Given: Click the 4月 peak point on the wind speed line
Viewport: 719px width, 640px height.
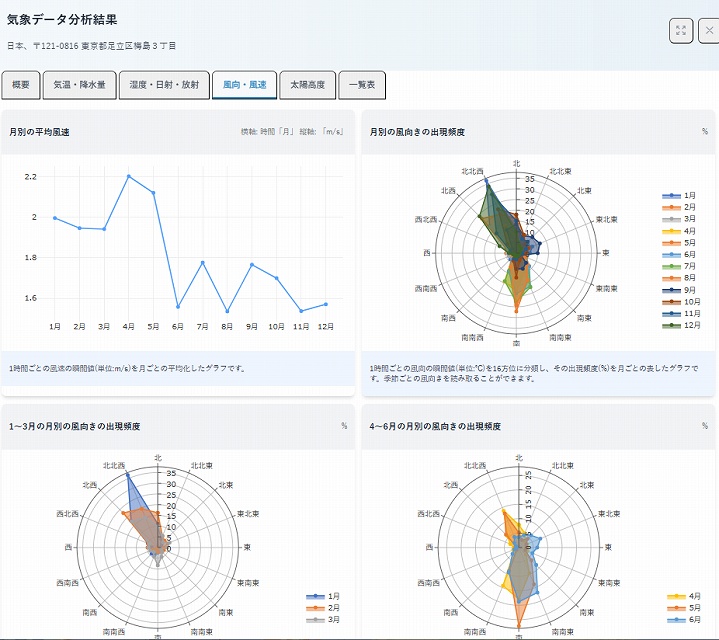Looking at the screenshot, I should (x=129, y=176).
